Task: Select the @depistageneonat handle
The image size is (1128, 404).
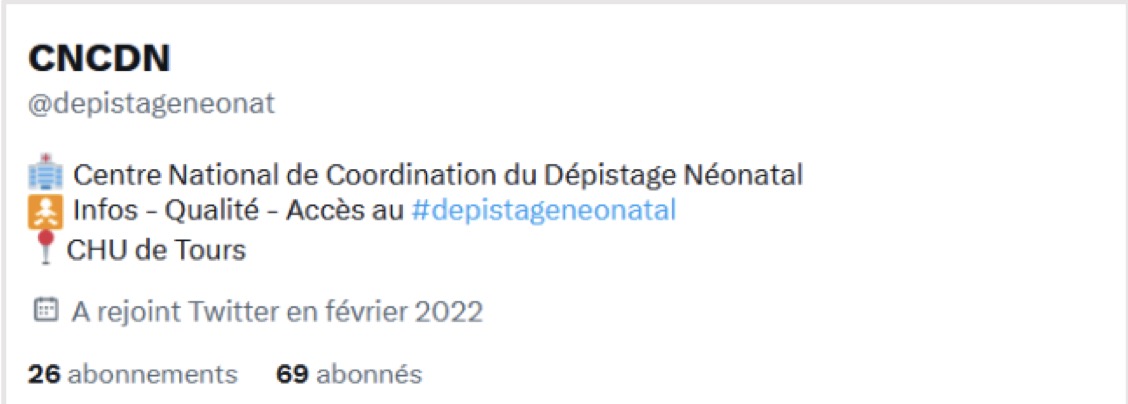Action: pos(151,102)
